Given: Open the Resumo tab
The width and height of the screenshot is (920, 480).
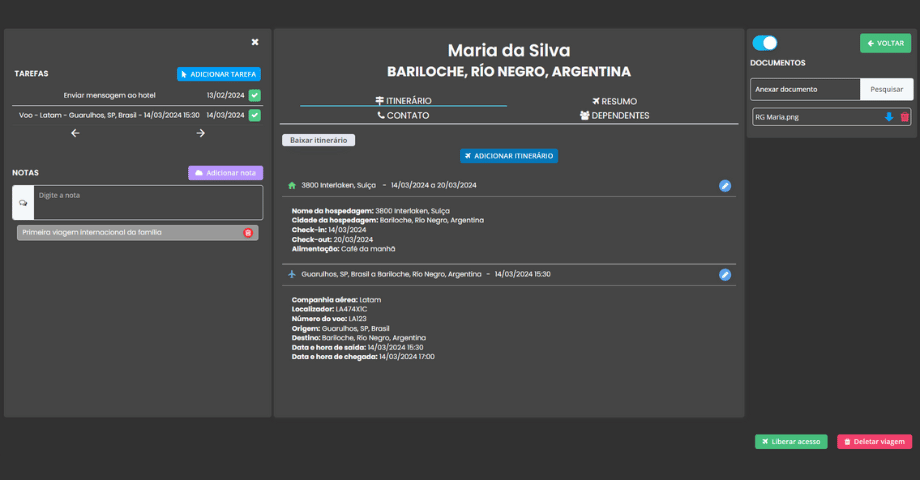Looking at the screenshot, I should coord(614,101).
